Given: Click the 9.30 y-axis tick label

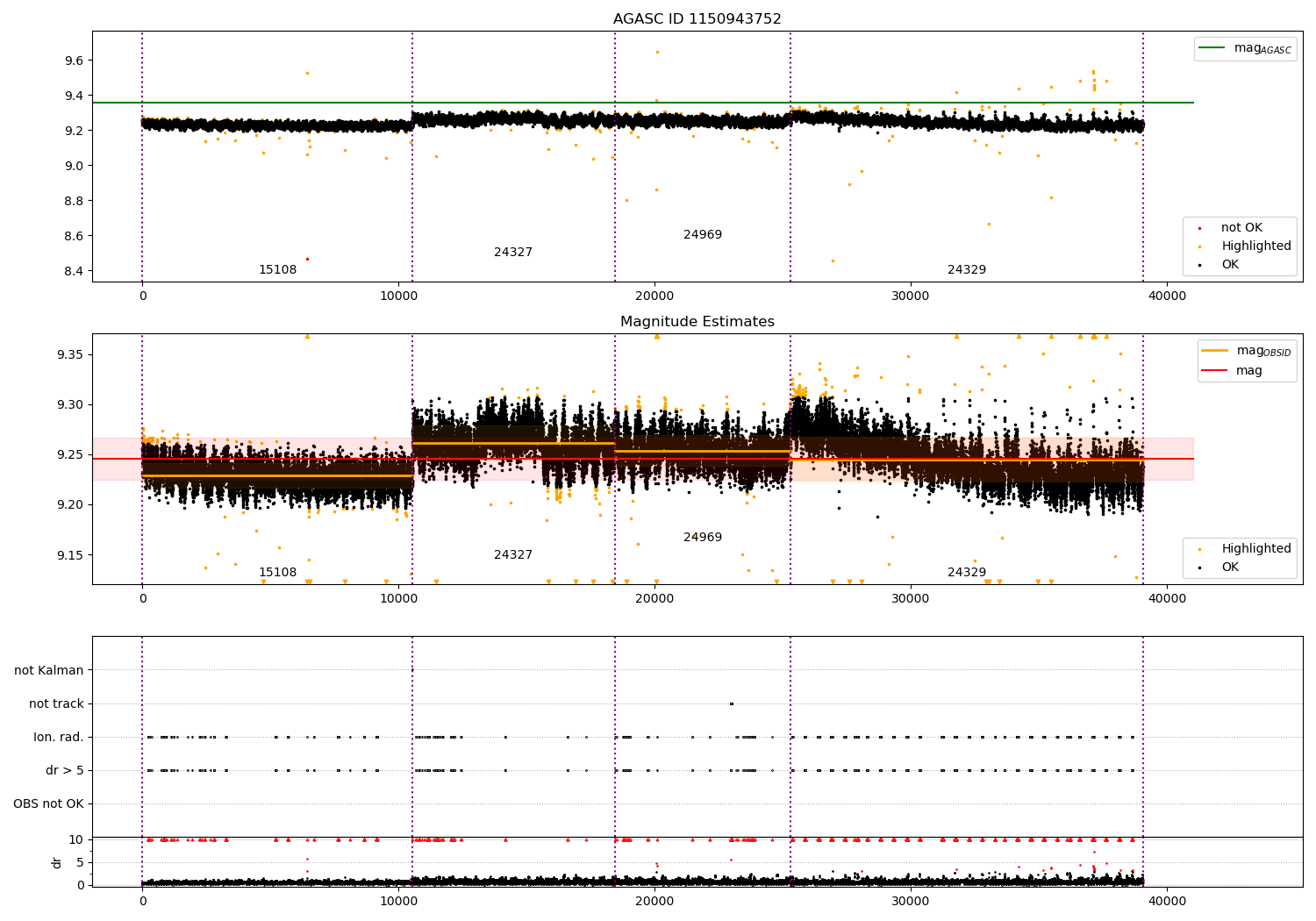Looking at the screenshot, I should coord(70,404).
